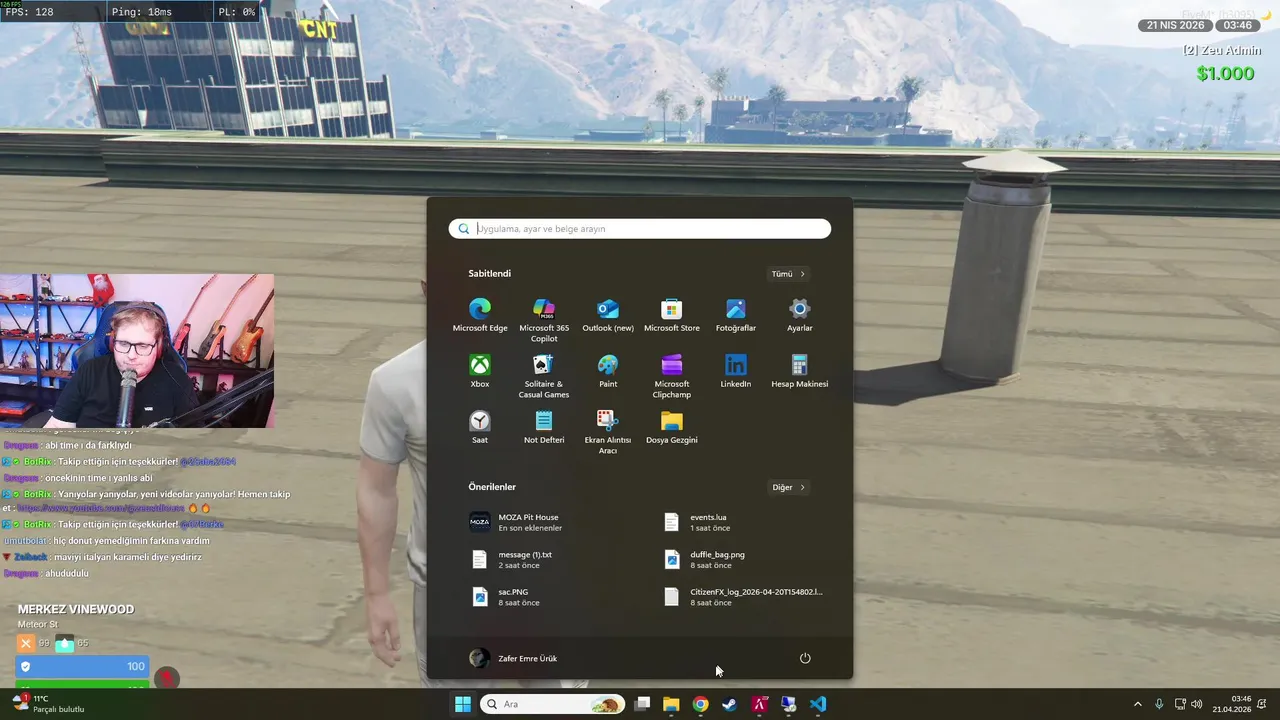
Task: Click the taskbar Ara search box
Action: coord(553,704)
